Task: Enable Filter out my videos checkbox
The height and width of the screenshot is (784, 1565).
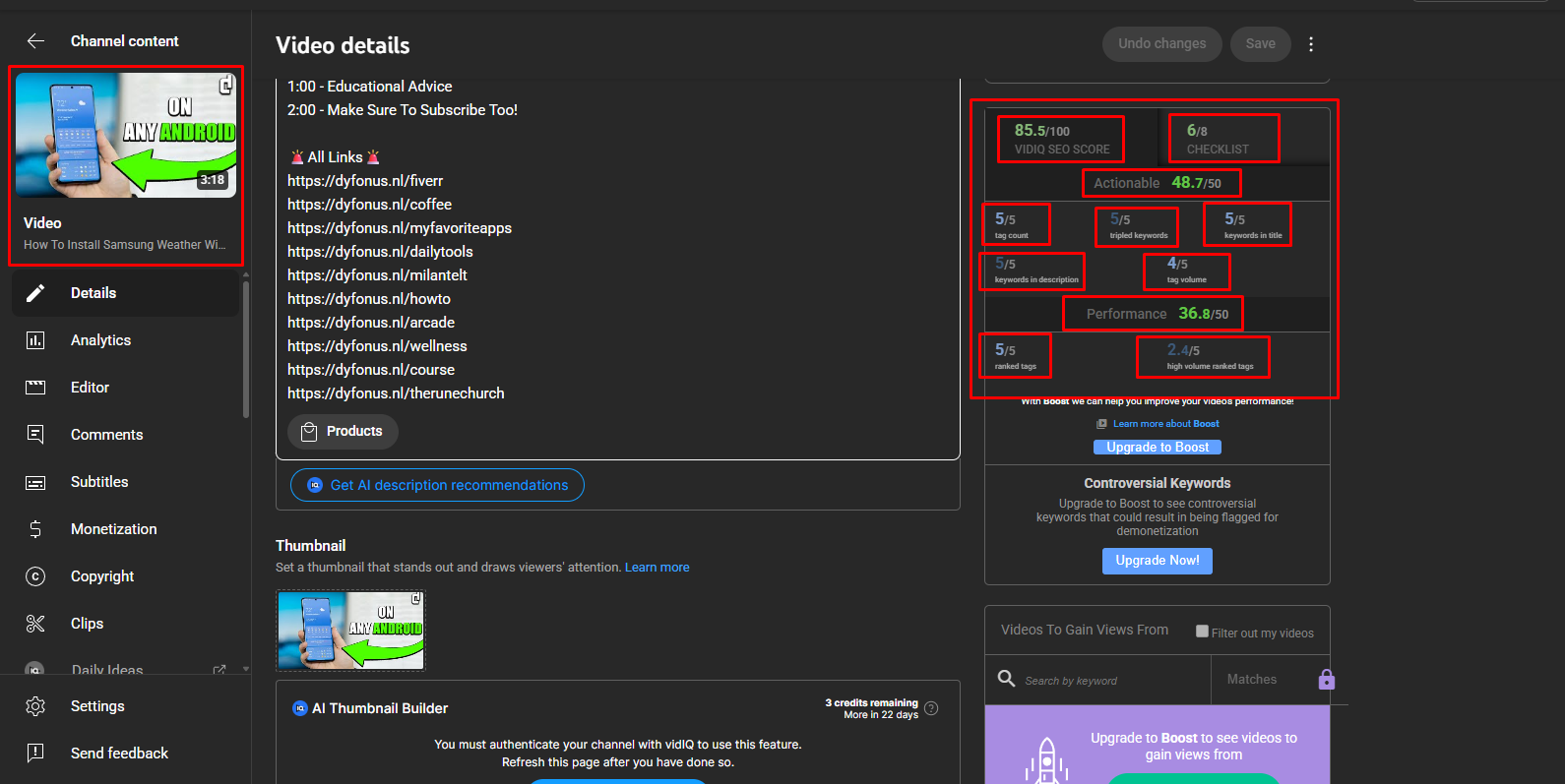Action: tap(1202, 632)
